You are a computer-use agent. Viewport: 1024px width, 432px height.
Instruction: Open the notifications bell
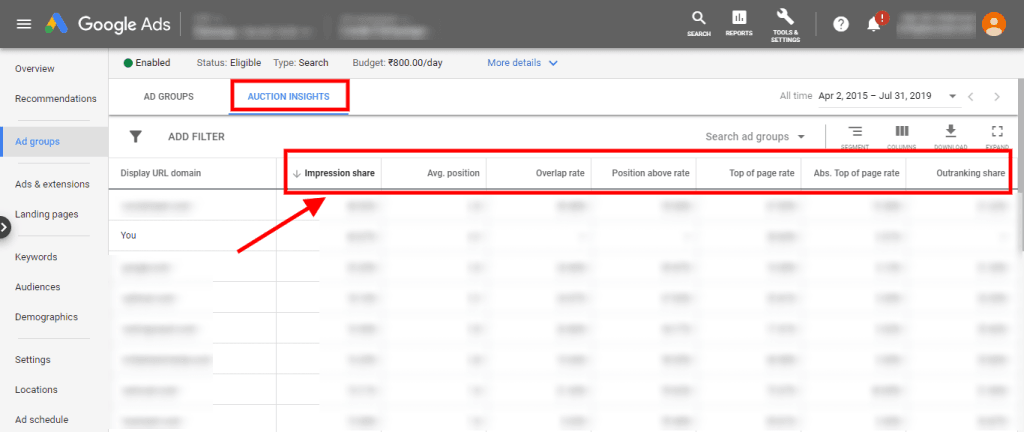tap(873, 23)
